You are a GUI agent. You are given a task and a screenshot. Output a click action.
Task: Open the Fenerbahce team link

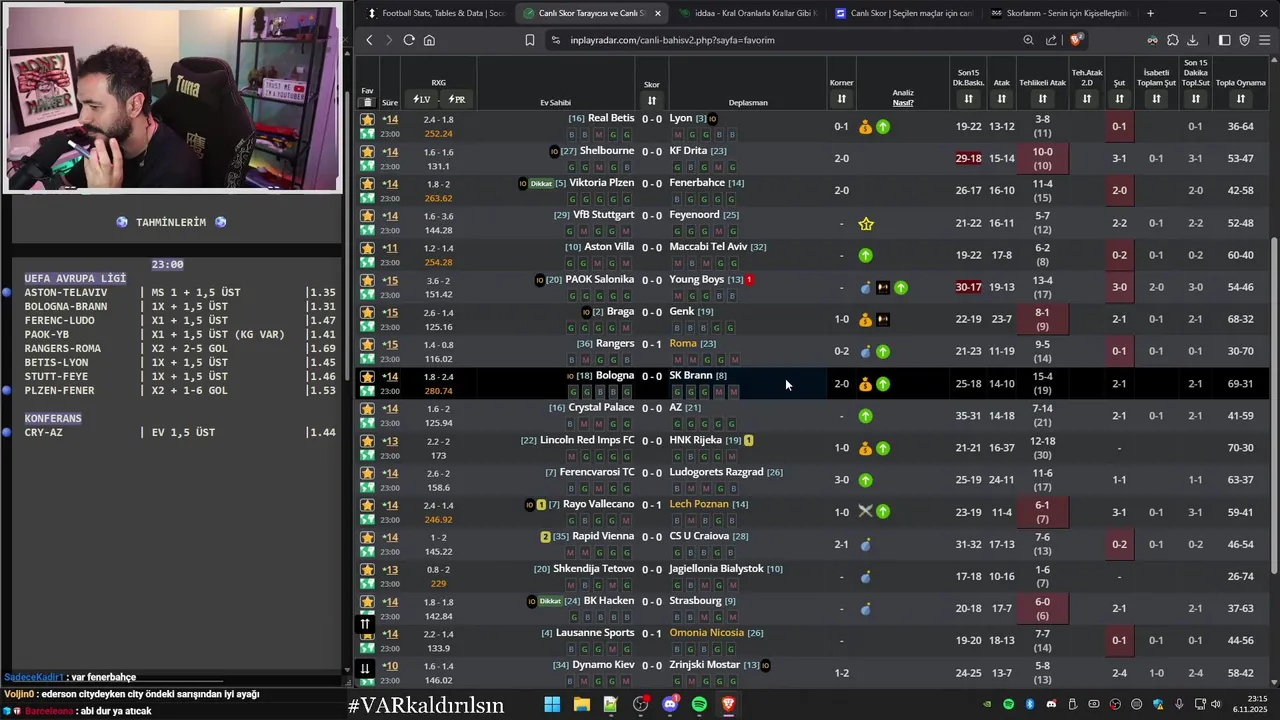697,183
